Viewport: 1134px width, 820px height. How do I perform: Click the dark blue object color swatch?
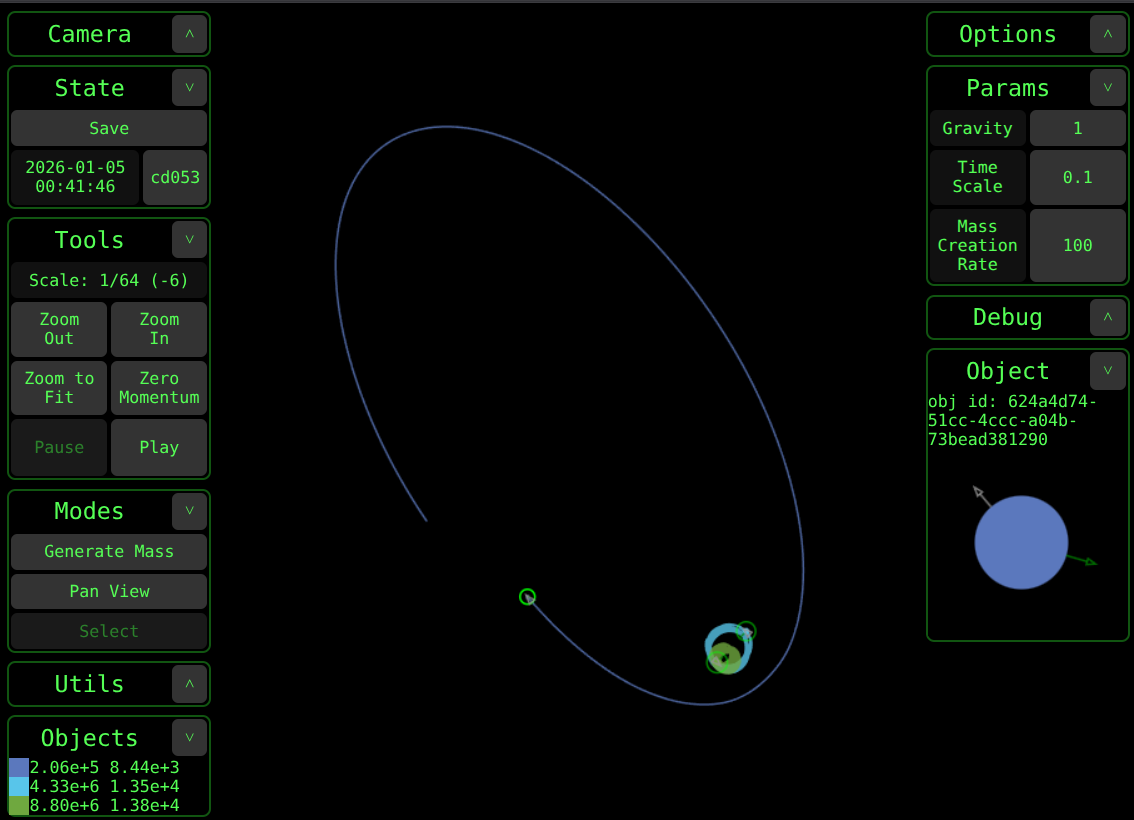coord(19,767)
